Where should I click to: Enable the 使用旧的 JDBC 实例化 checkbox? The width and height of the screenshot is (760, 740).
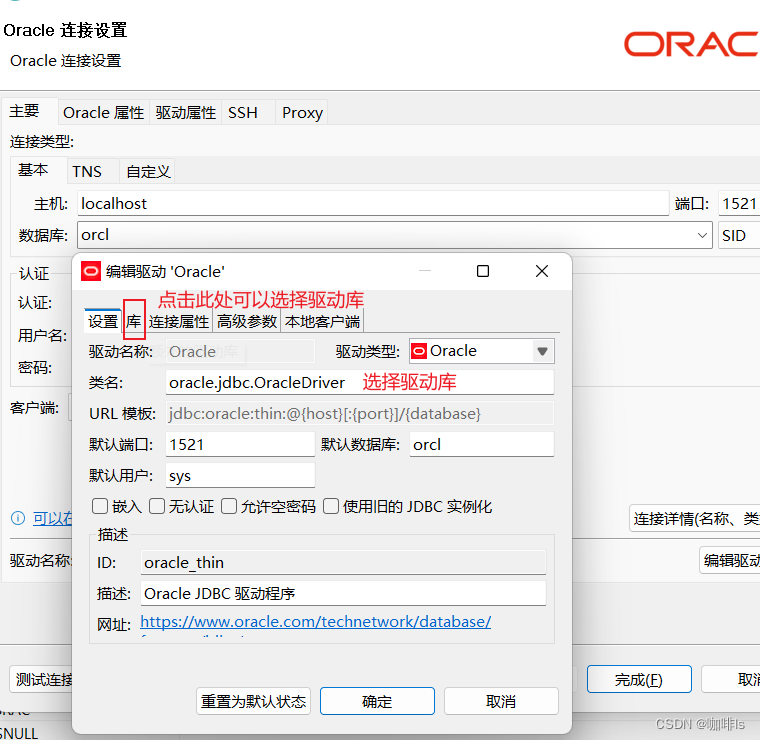(x=331, y=506)
